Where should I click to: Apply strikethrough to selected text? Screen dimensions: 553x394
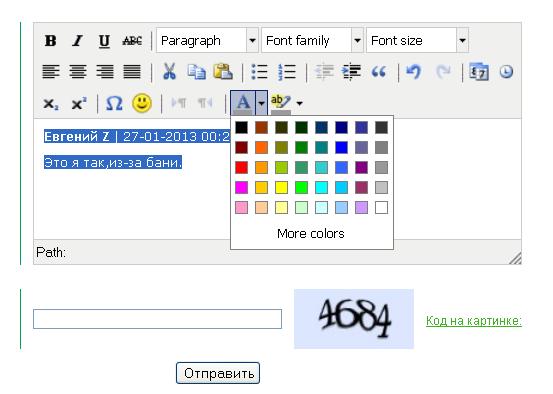coord(132,41)
